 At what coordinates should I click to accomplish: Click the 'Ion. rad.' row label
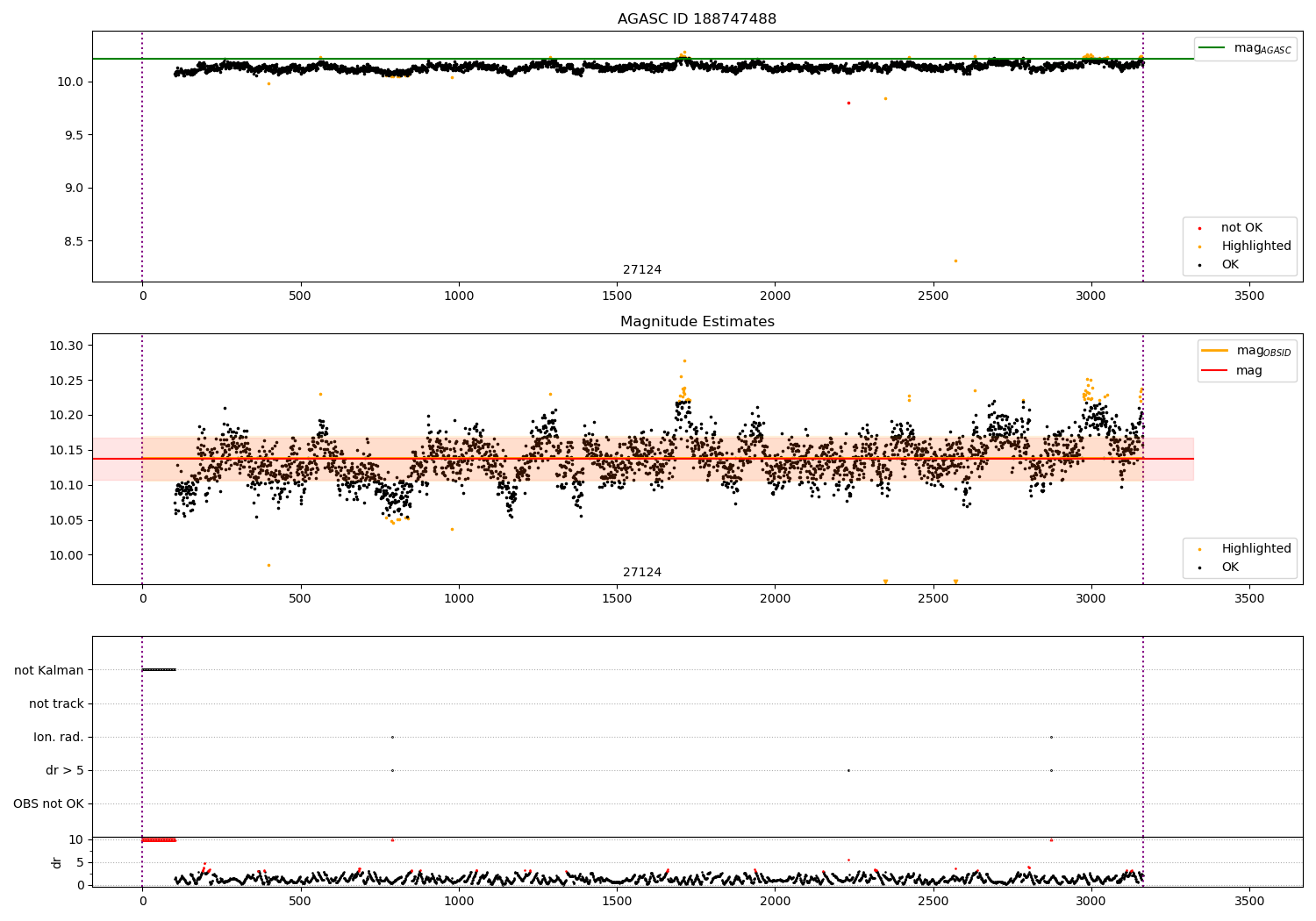pos(59,738)
